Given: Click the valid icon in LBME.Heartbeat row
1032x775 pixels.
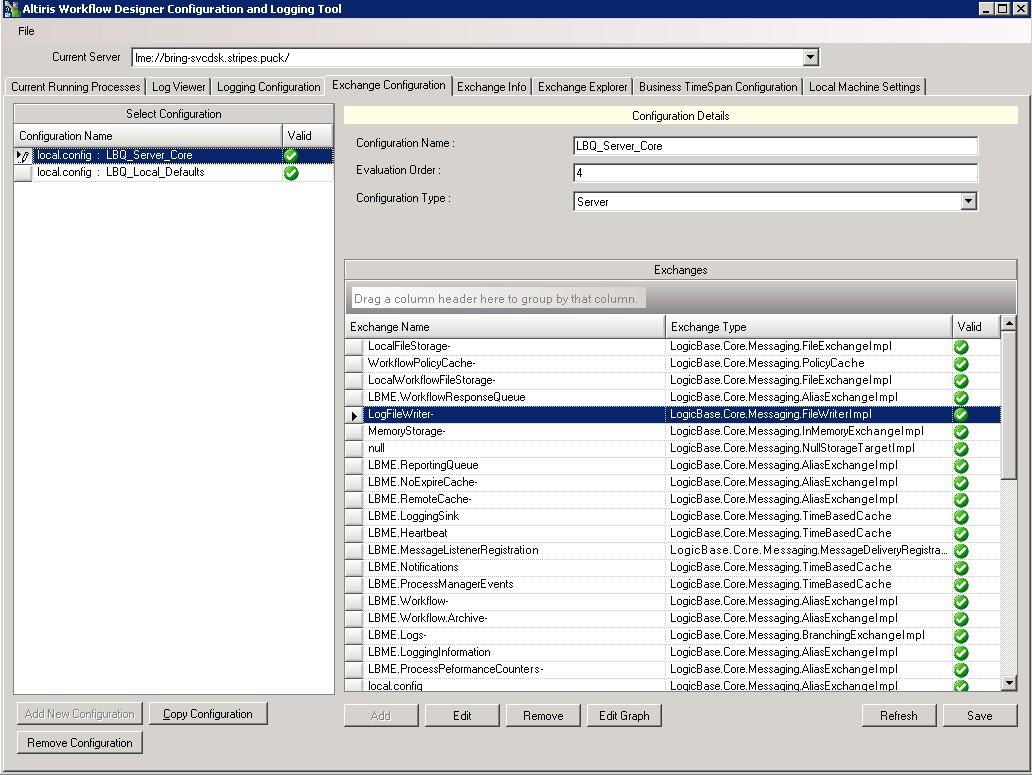Looking at the screenshot, I should pyautogui.click(x=961, y=534).
